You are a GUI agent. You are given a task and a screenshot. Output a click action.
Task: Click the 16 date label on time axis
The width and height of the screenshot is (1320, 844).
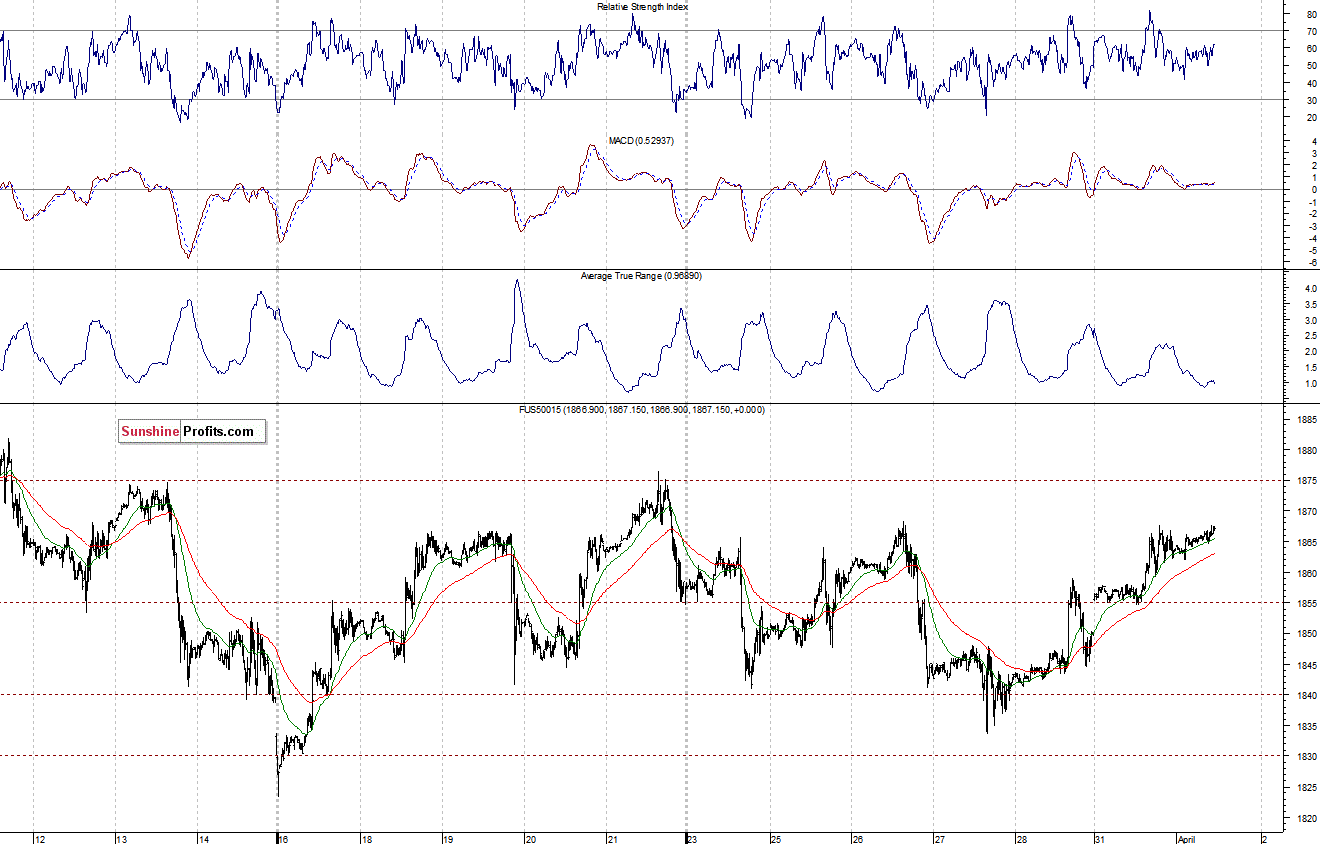pyautogui.click(x=284, y=839)
